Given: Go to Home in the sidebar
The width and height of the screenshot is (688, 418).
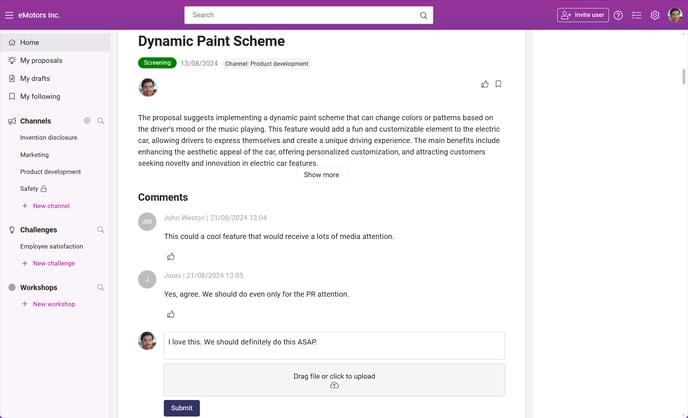Looking at the screenshot, I should [55, 43].
